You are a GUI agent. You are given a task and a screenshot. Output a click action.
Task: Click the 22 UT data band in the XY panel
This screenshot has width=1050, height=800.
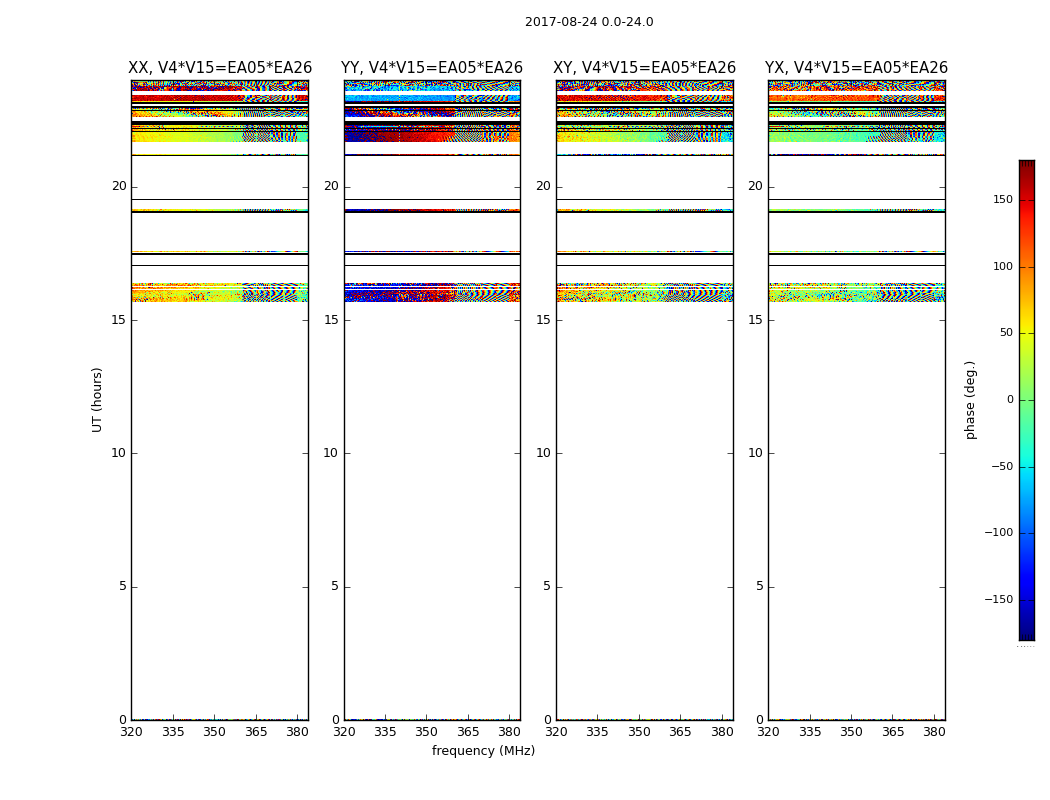[644, 134]
